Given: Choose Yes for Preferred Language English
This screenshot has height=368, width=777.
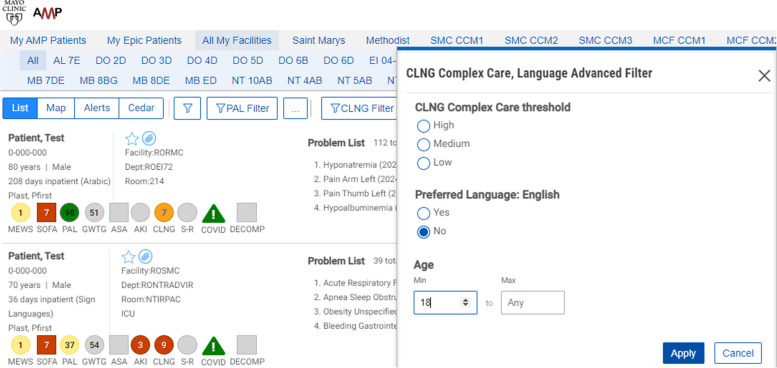Looking at the screenshot, I should click(x=423, y=213).
